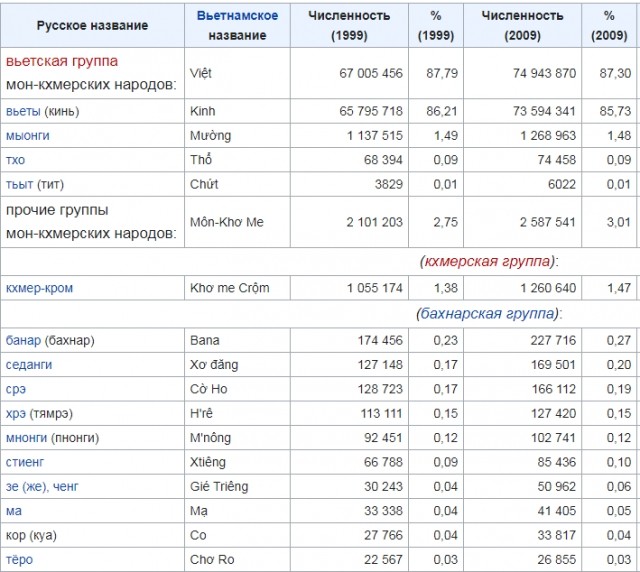Follow the 'срэ' link
Viewport: 640px width, 572px height.
(16, 389)
